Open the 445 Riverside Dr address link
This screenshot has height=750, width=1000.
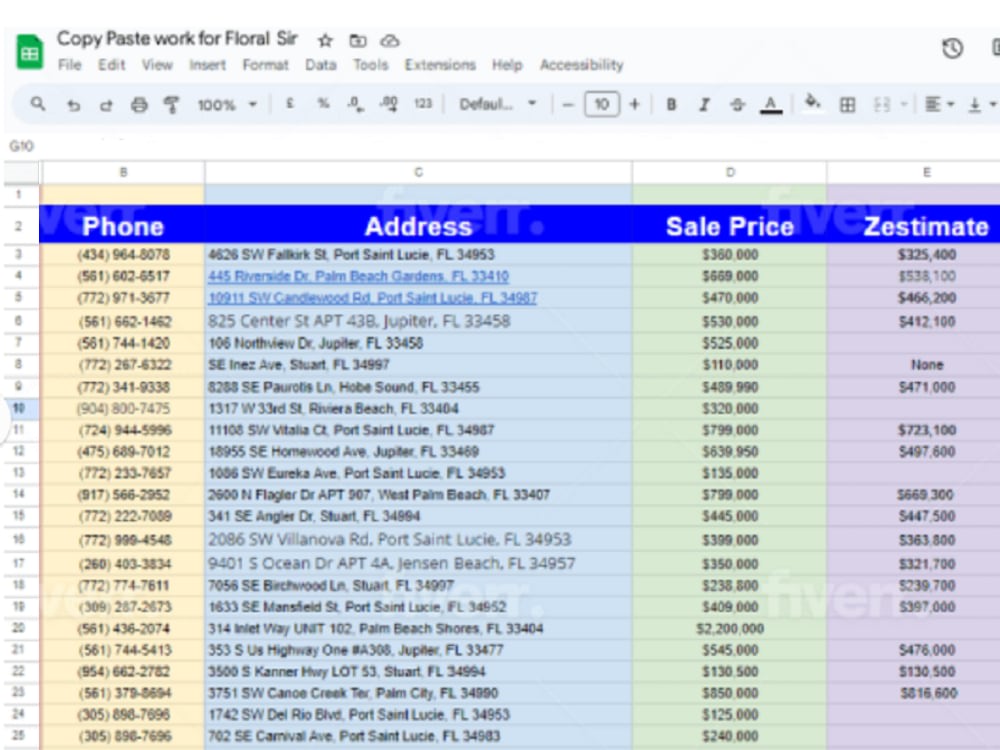(x=358, y=276)
